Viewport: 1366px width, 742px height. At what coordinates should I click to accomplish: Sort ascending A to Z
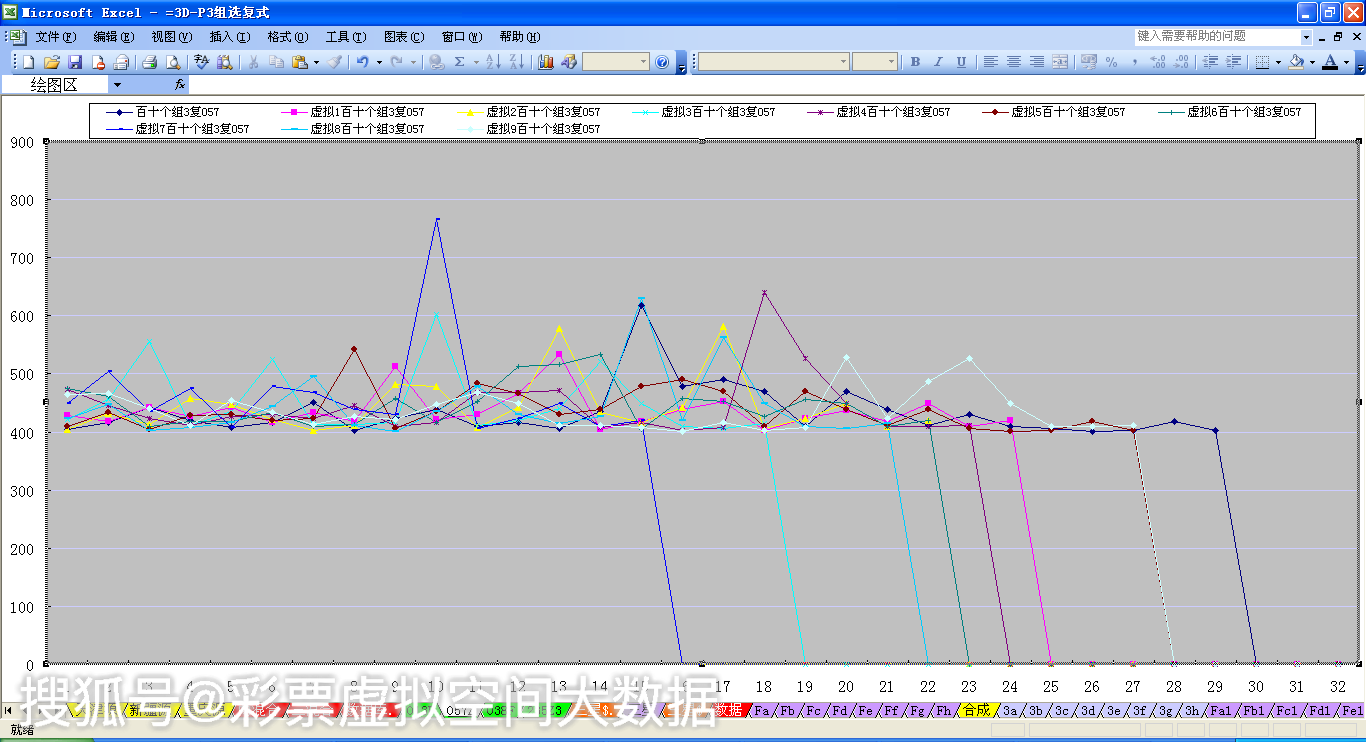point(493,62)
